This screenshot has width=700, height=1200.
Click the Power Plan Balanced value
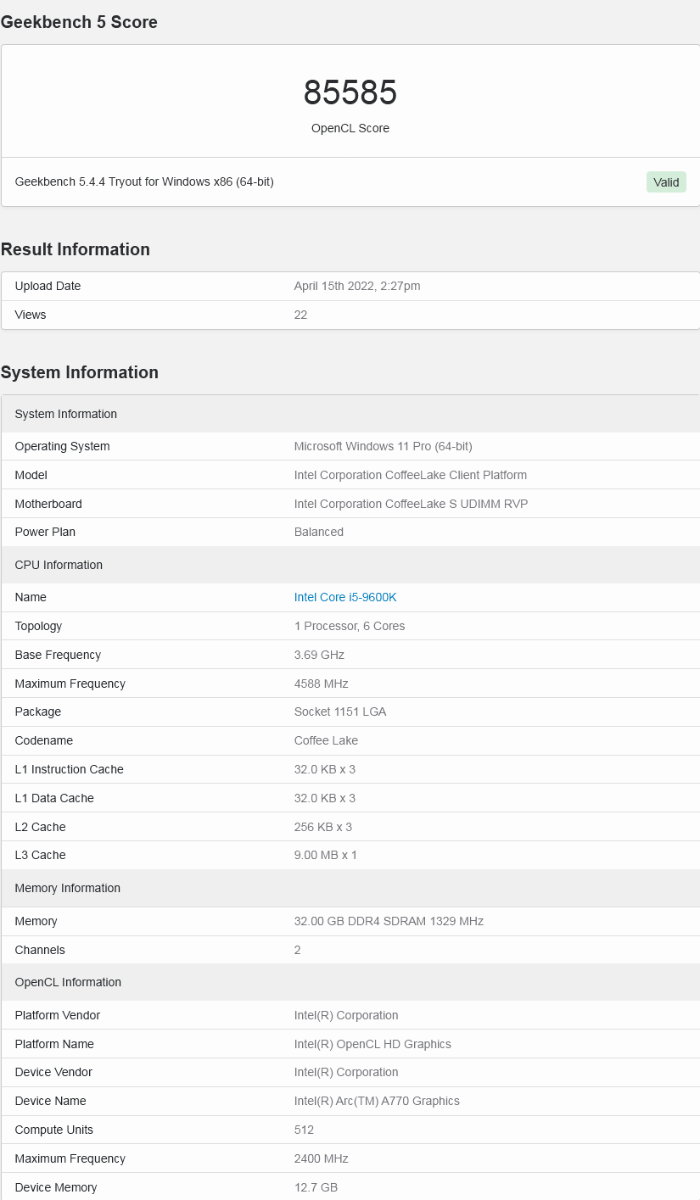click(x=319, y=532)
